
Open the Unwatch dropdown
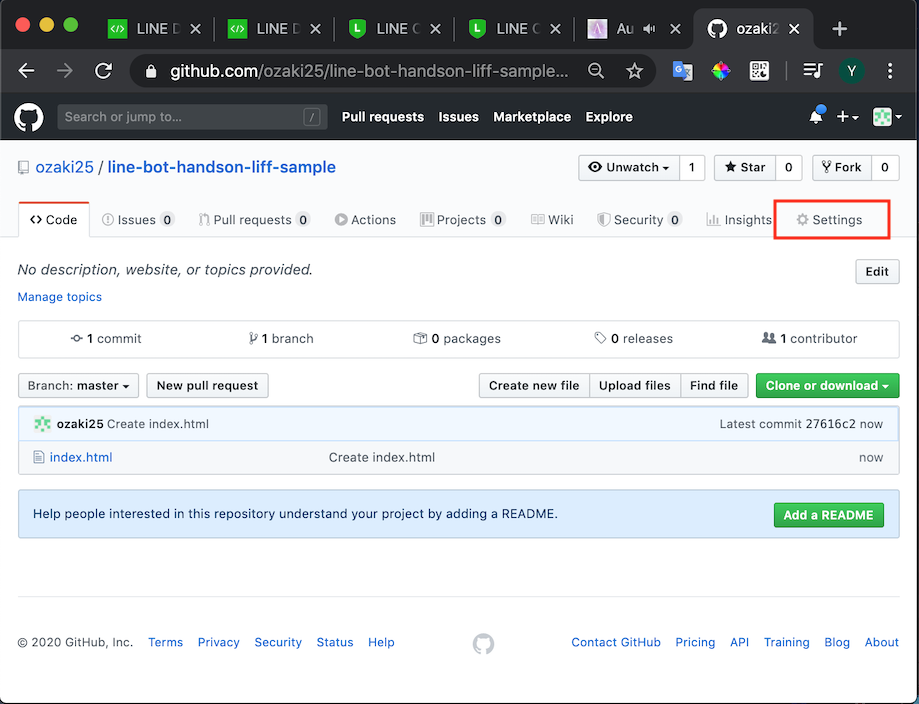point(629,168)
